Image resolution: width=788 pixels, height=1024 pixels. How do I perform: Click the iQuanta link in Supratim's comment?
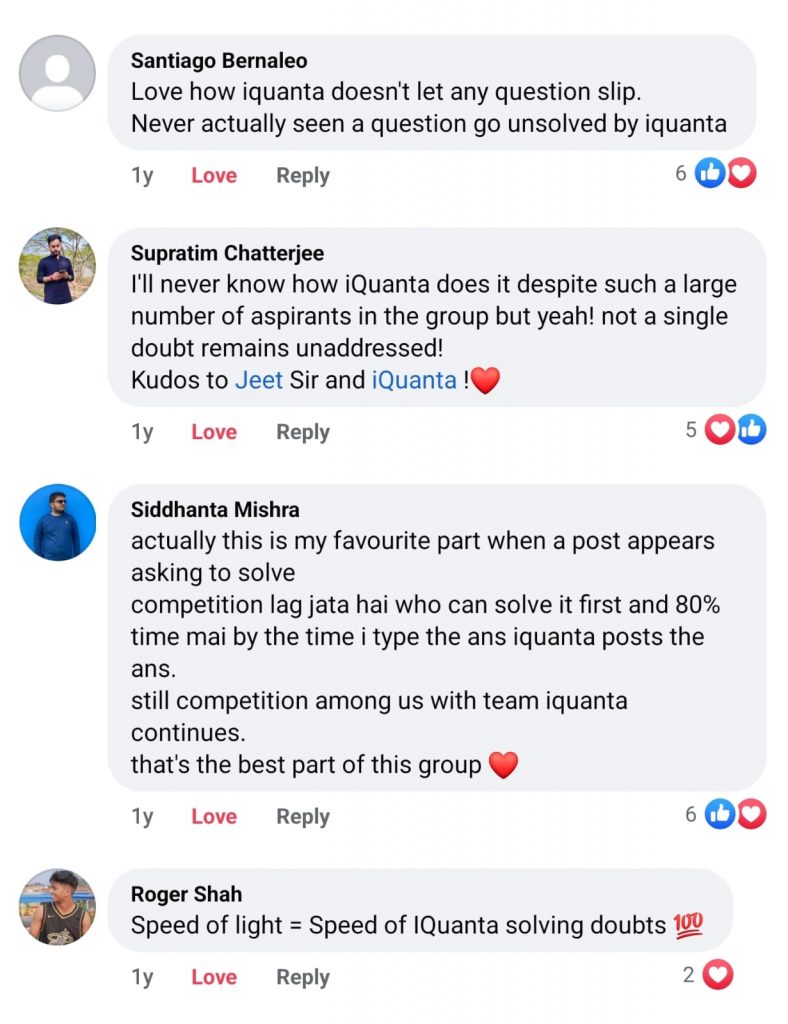tap(414, 380)
